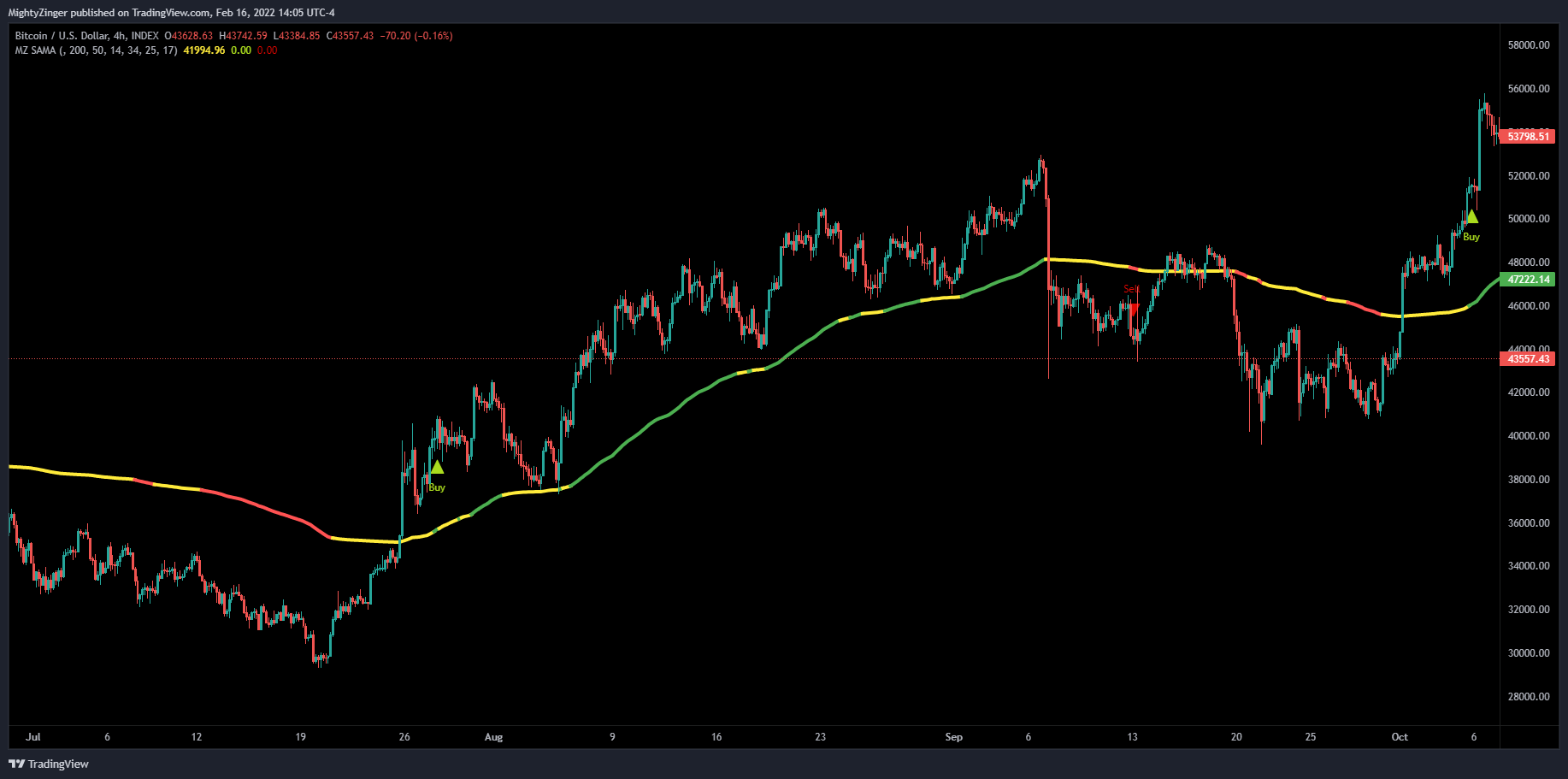This screenshot has height=779, width=1568.
Task: Click the change value −70.20 (−0.16%)
Action: [x=416, y=36]
